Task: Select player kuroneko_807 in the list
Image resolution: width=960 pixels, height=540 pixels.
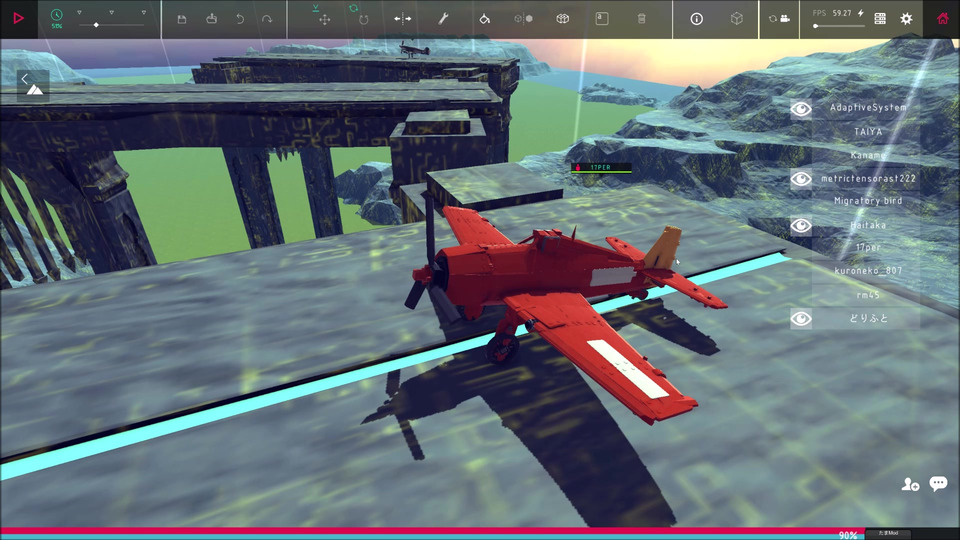Action: click(868, 271)
